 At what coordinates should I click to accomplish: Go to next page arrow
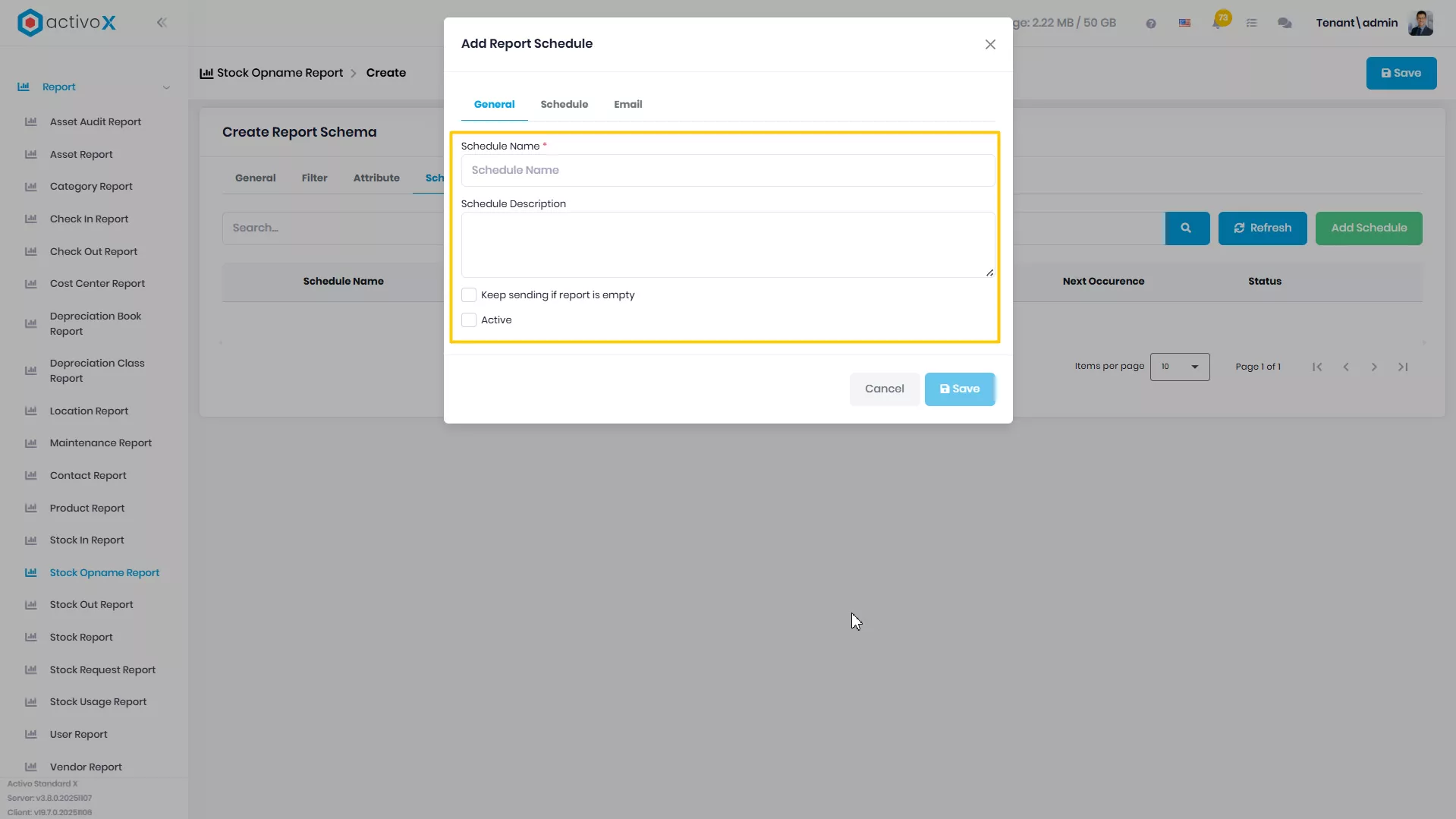point(1374,367)
